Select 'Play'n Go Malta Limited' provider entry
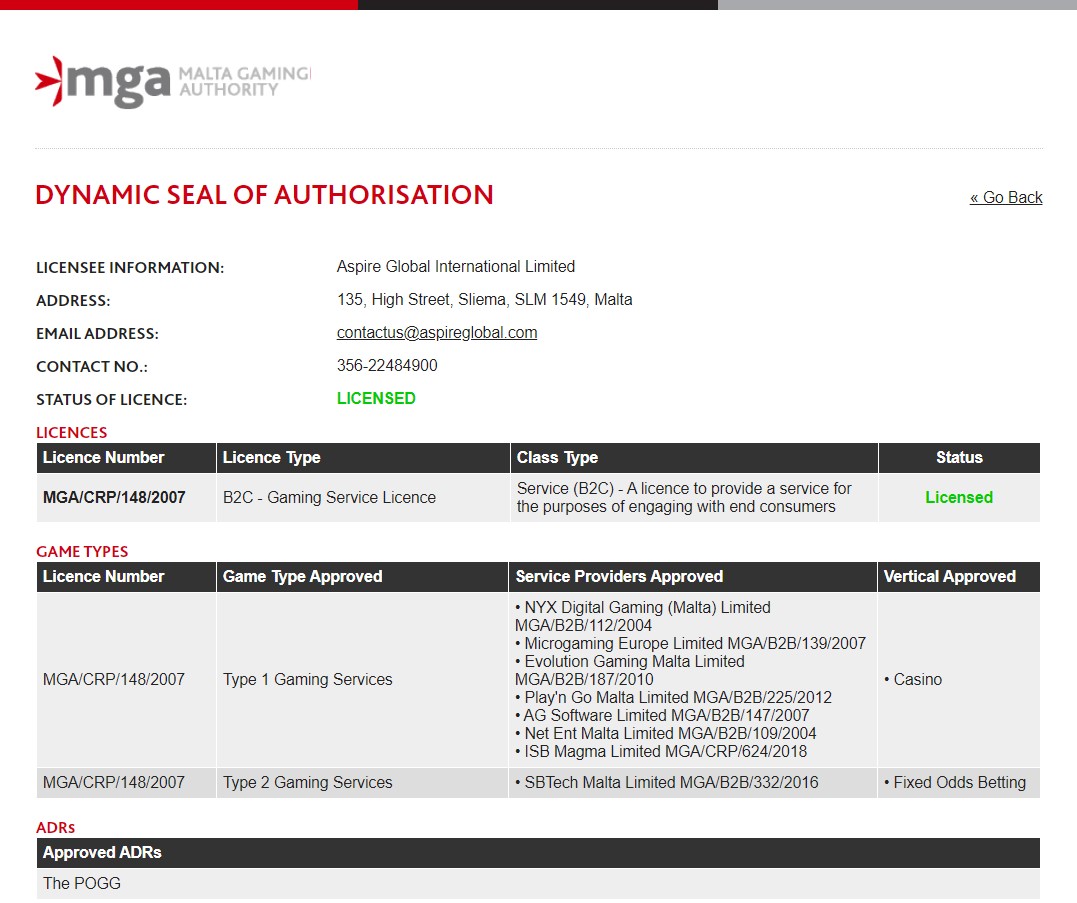Viewport: 1077px width, 903px height. [x=673, y=697]
